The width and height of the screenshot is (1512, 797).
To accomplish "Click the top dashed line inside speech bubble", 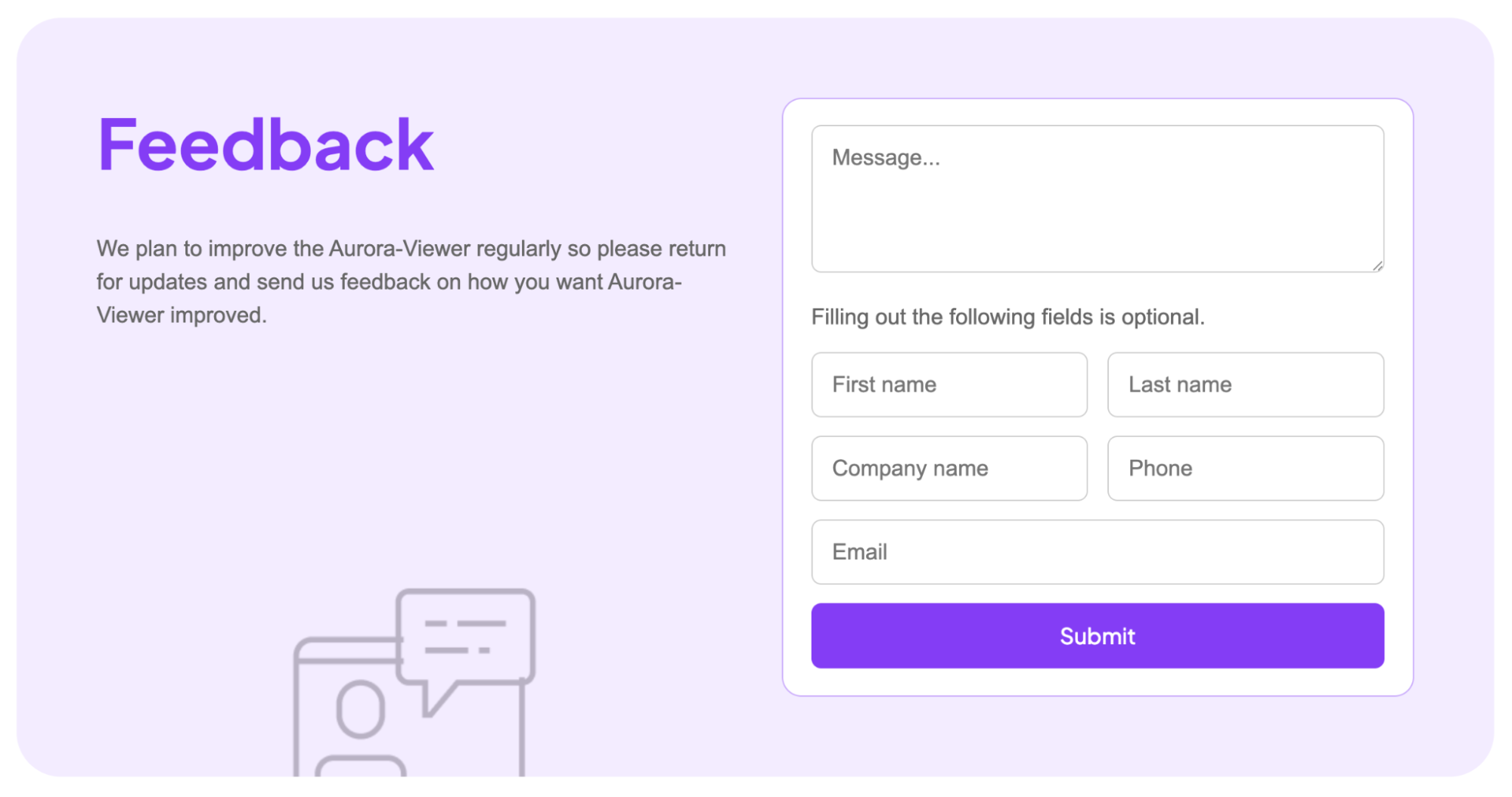I will tap(465, 624).
